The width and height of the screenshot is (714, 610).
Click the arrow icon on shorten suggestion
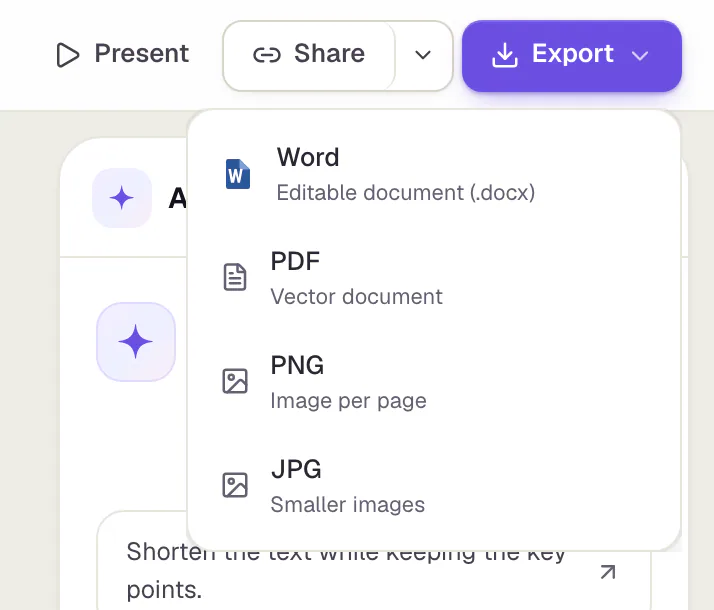pyautogui.click(x=608, y=572)
